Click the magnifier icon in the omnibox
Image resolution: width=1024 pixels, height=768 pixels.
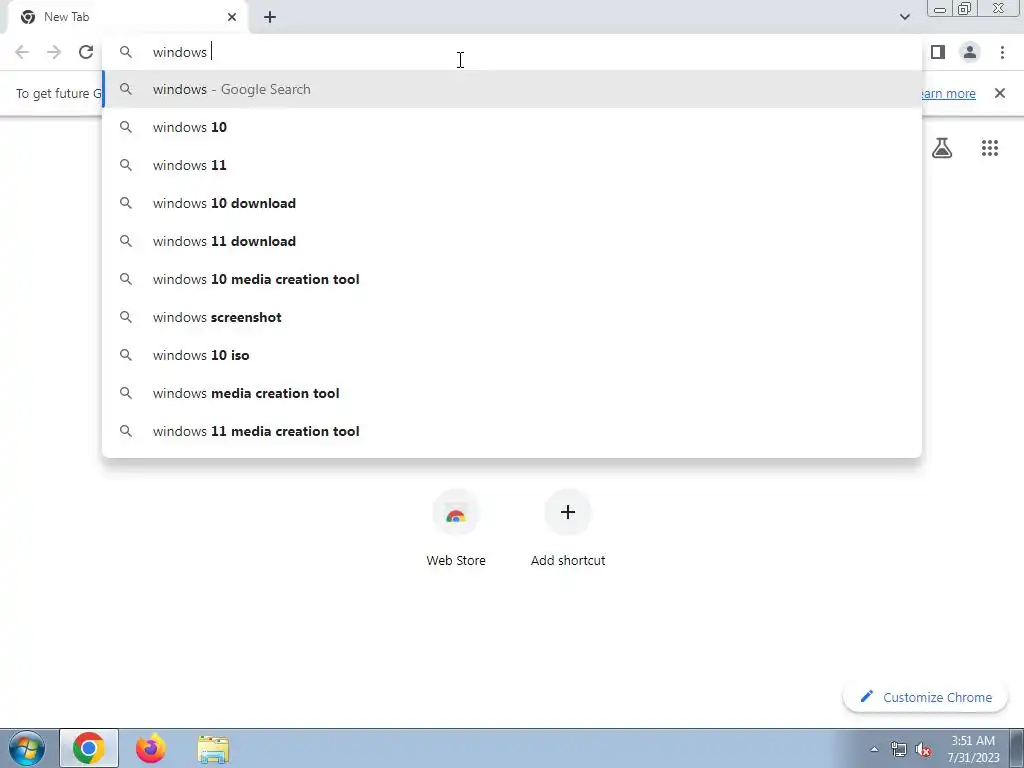point(126,52)
